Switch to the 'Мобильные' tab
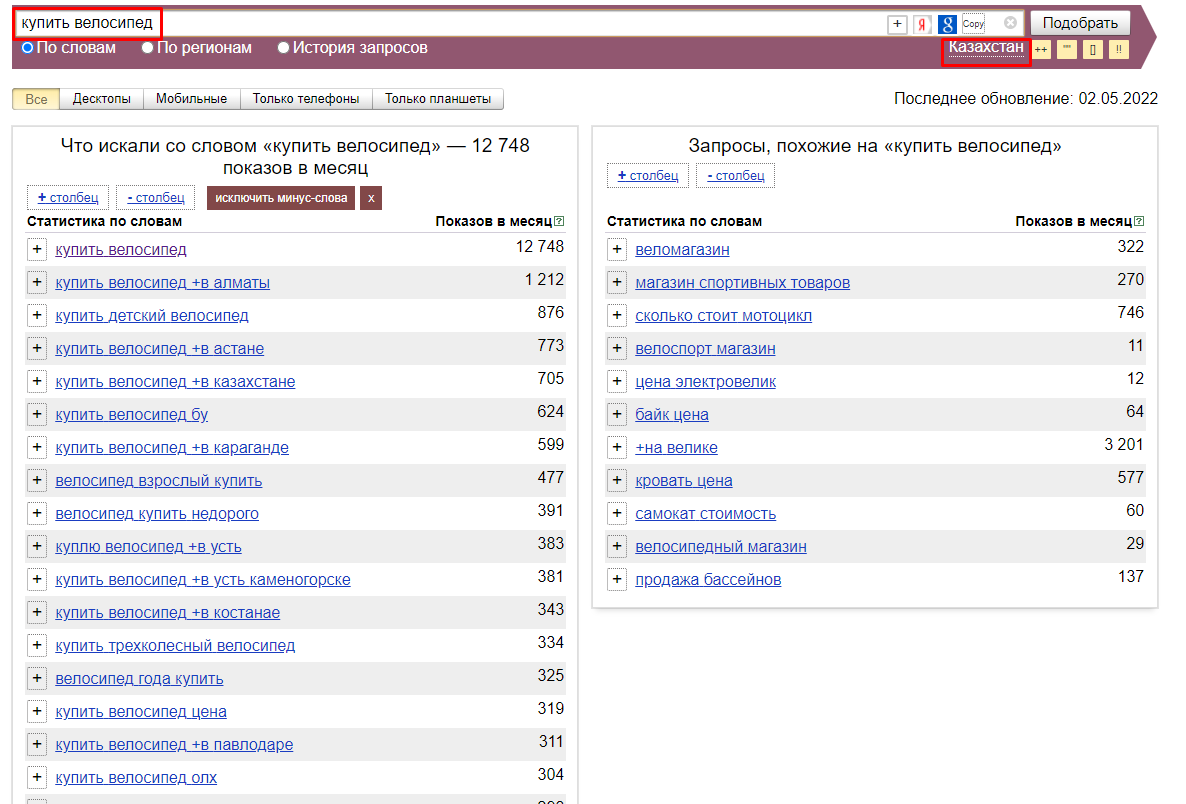 [x=191, y=99]
